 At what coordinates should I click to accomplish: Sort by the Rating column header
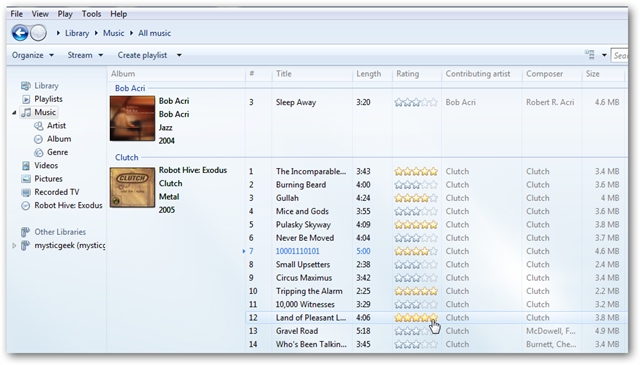click(x=407, y=74)
